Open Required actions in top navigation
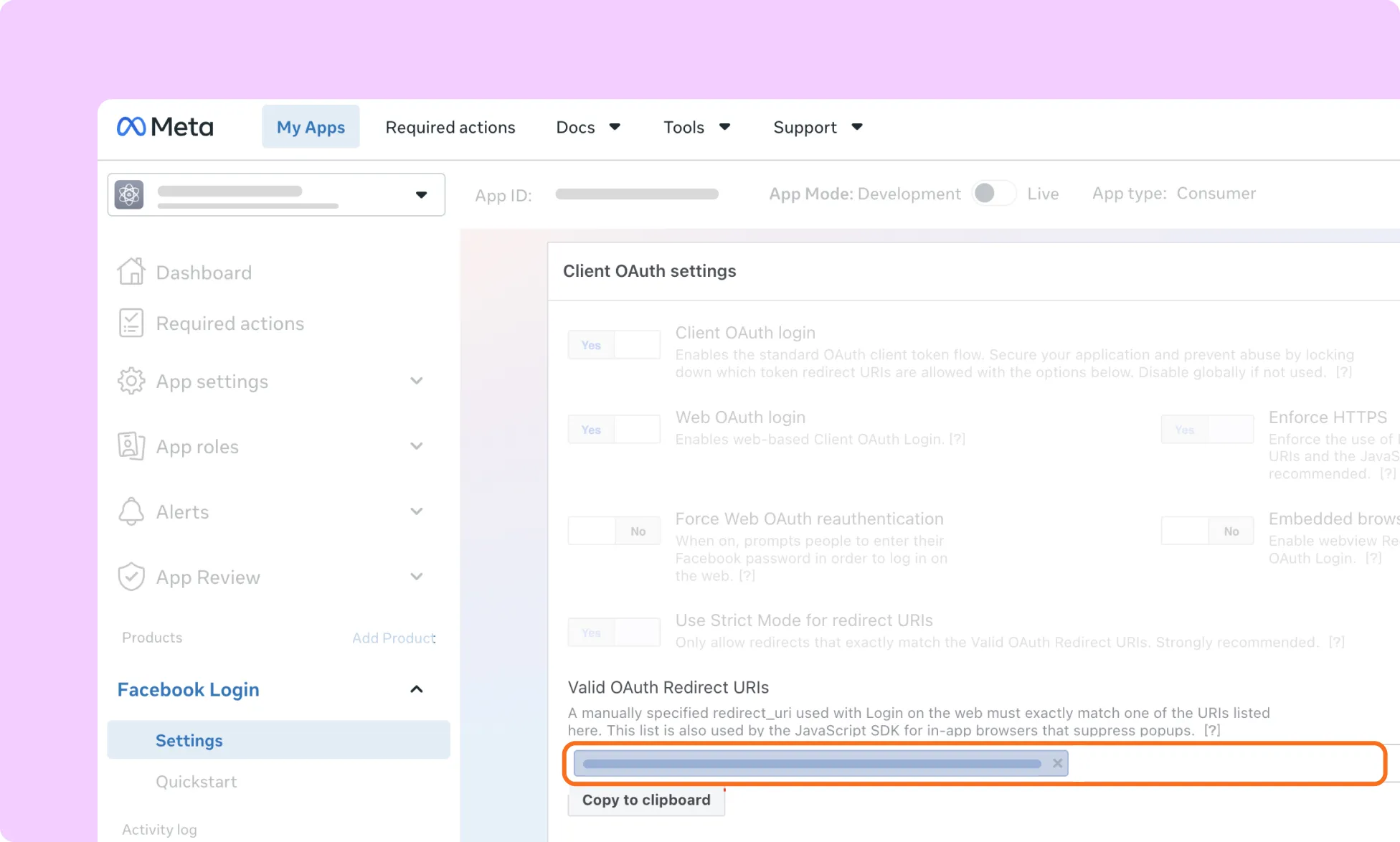This screenshot has height=842, width=1400. (450, 127)
